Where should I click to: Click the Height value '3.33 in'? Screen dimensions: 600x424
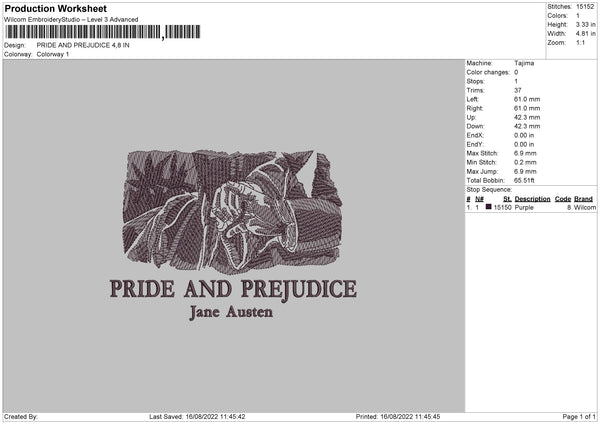(586, 24)
